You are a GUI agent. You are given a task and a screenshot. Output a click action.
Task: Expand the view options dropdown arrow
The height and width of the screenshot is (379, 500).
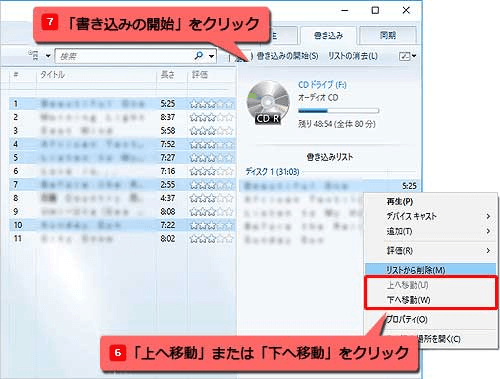point(48,56)
